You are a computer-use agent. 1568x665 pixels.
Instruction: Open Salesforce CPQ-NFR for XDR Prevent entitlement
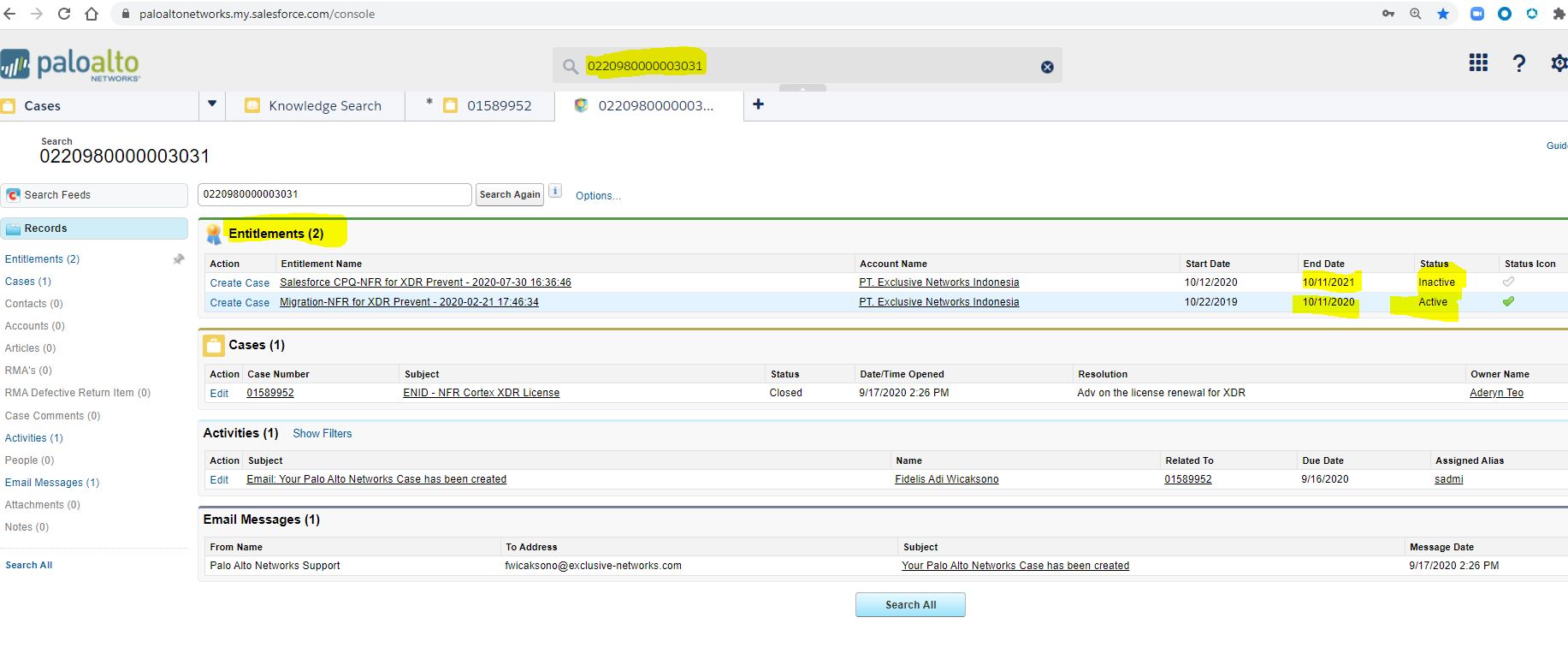425,282
